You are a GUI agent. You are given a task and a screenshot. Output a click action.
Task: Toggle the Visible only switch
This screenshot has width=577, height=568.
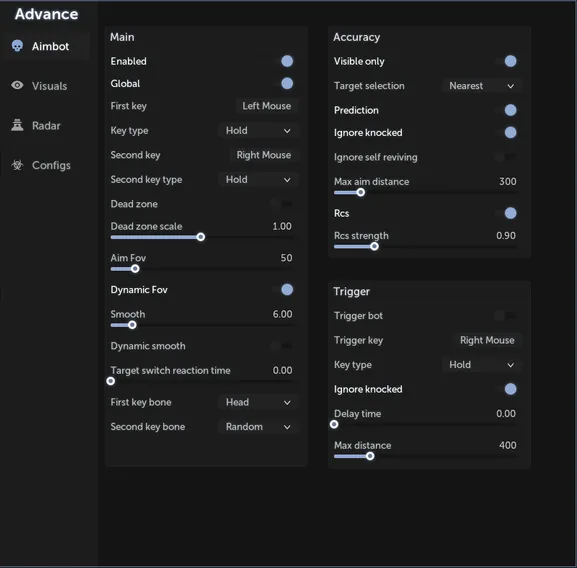tap(507, 61)
